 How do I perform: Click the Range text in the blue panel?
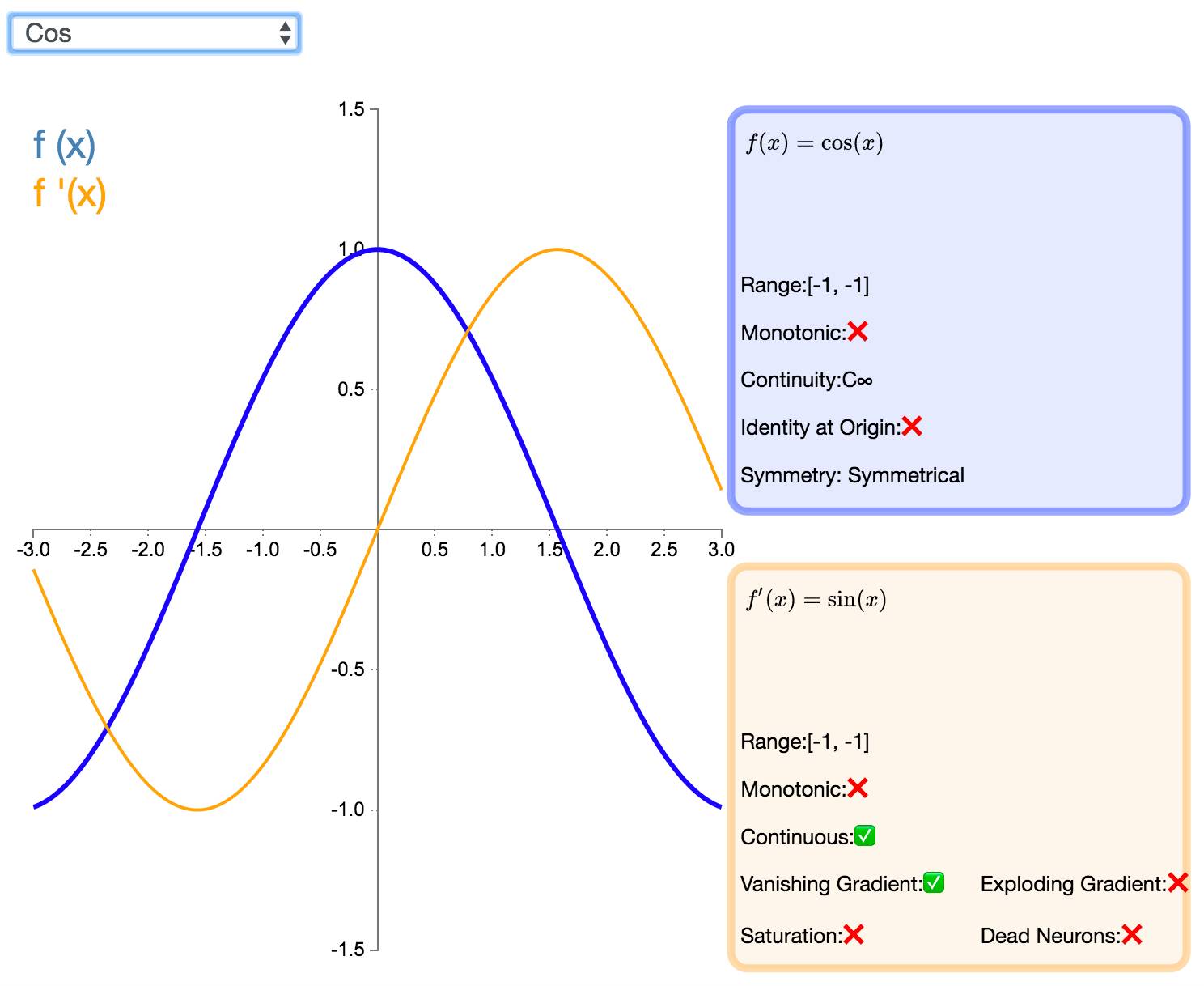[804, 285]
